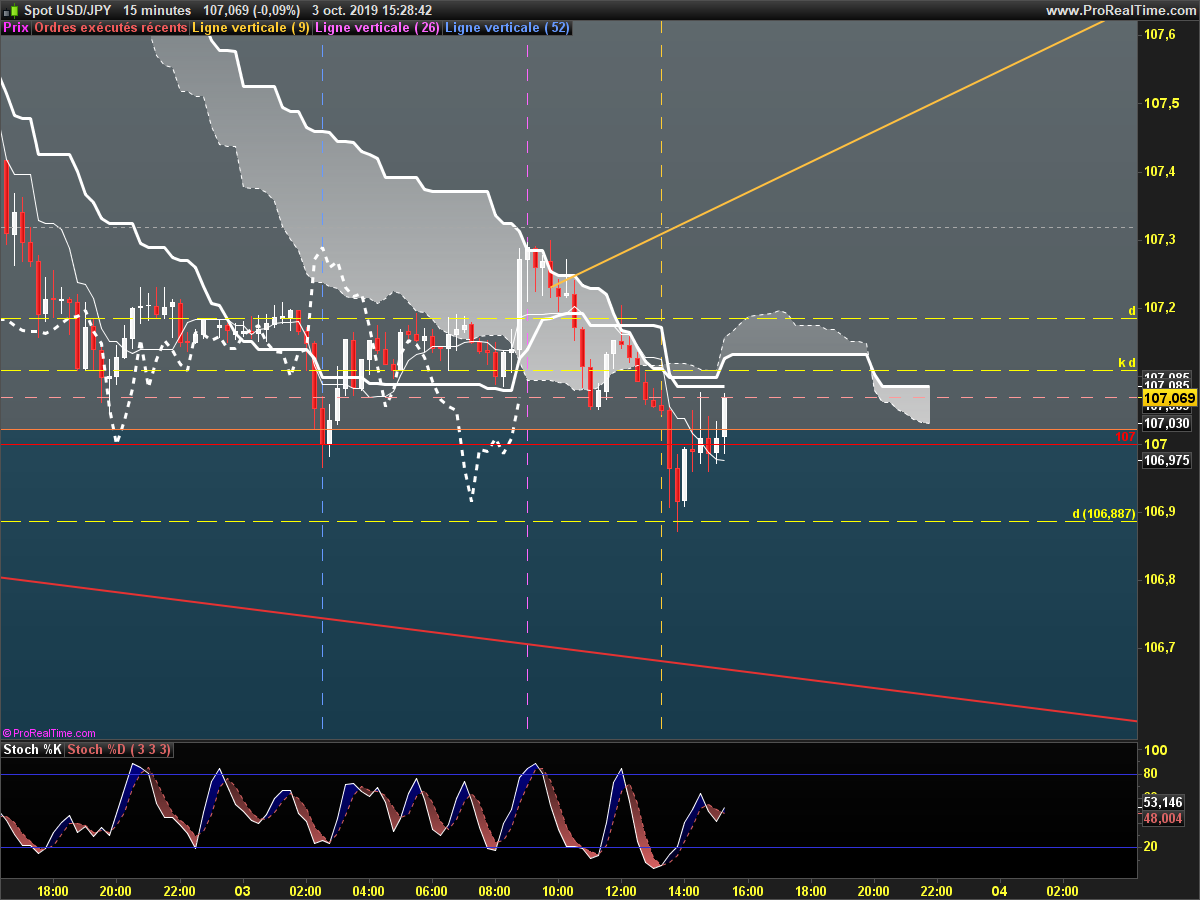This screenshot has width=1200, height=900.
Task: Click the 18:00 label before 20:00 on time axis
Action: point(52,891)
